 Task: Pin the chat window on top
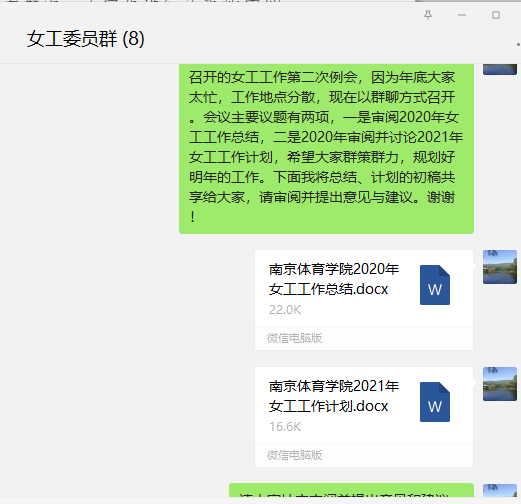428,15
